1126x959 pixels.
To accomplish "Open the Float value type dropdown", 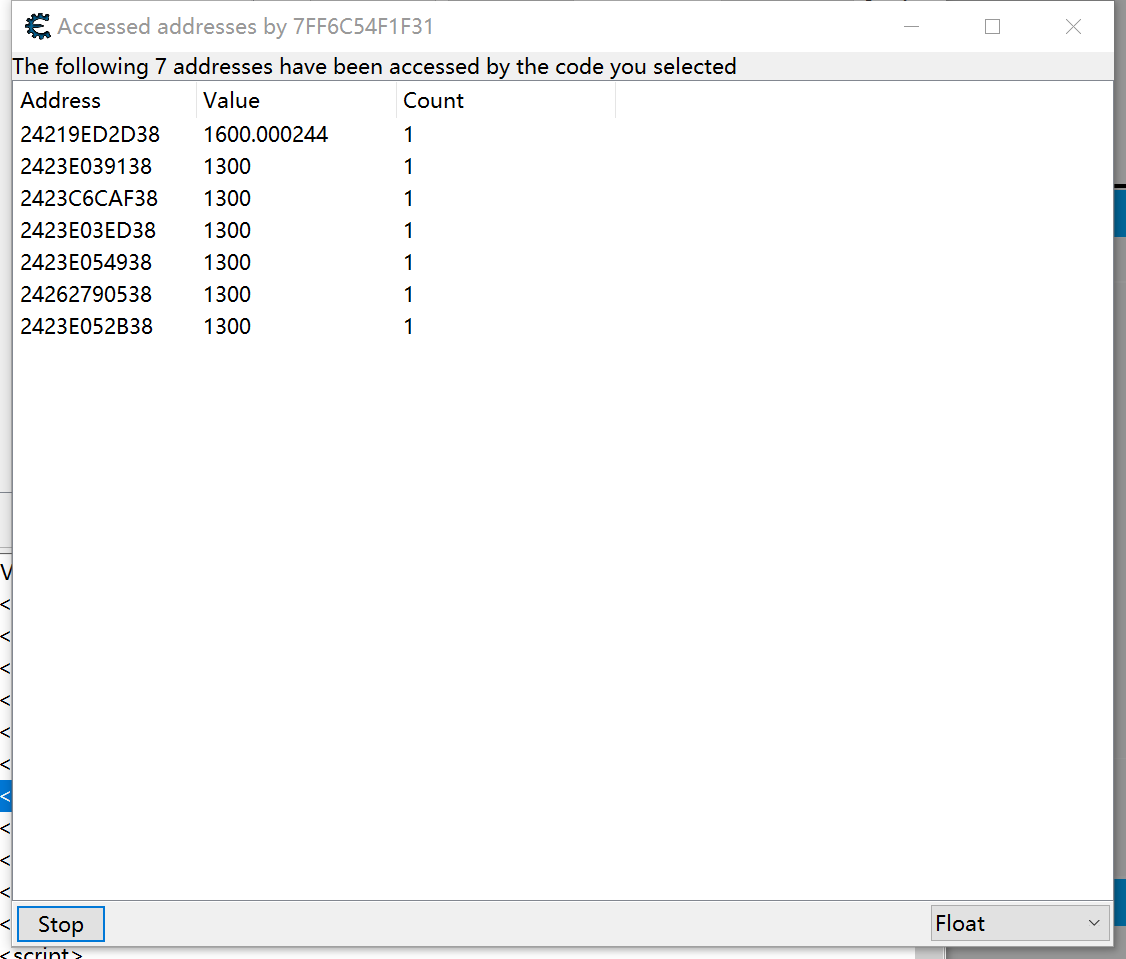I will pos(1019,923).
